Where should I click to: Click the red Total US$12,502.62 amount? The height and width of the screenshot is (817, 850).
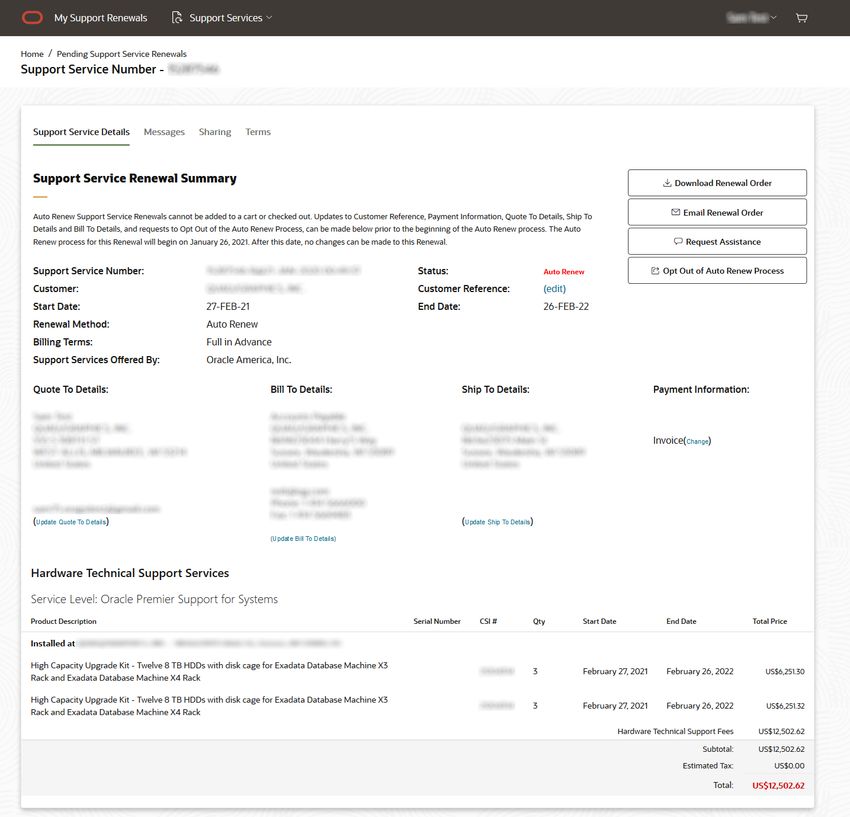(778, 785)
